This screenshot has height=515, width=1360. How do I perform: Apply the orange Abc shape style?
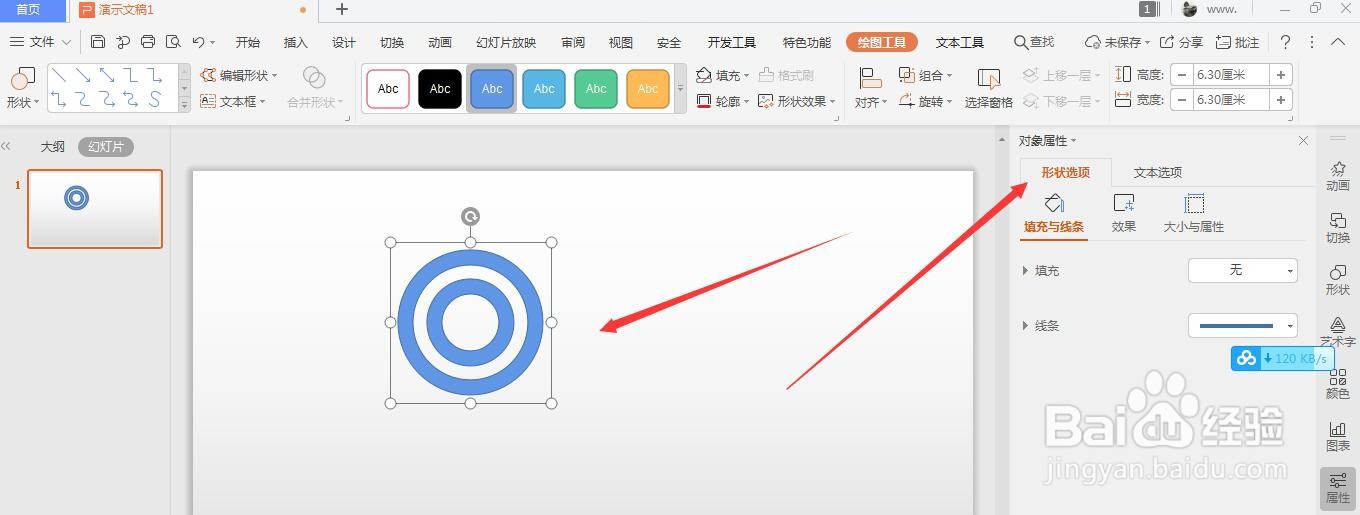[648, 89]
